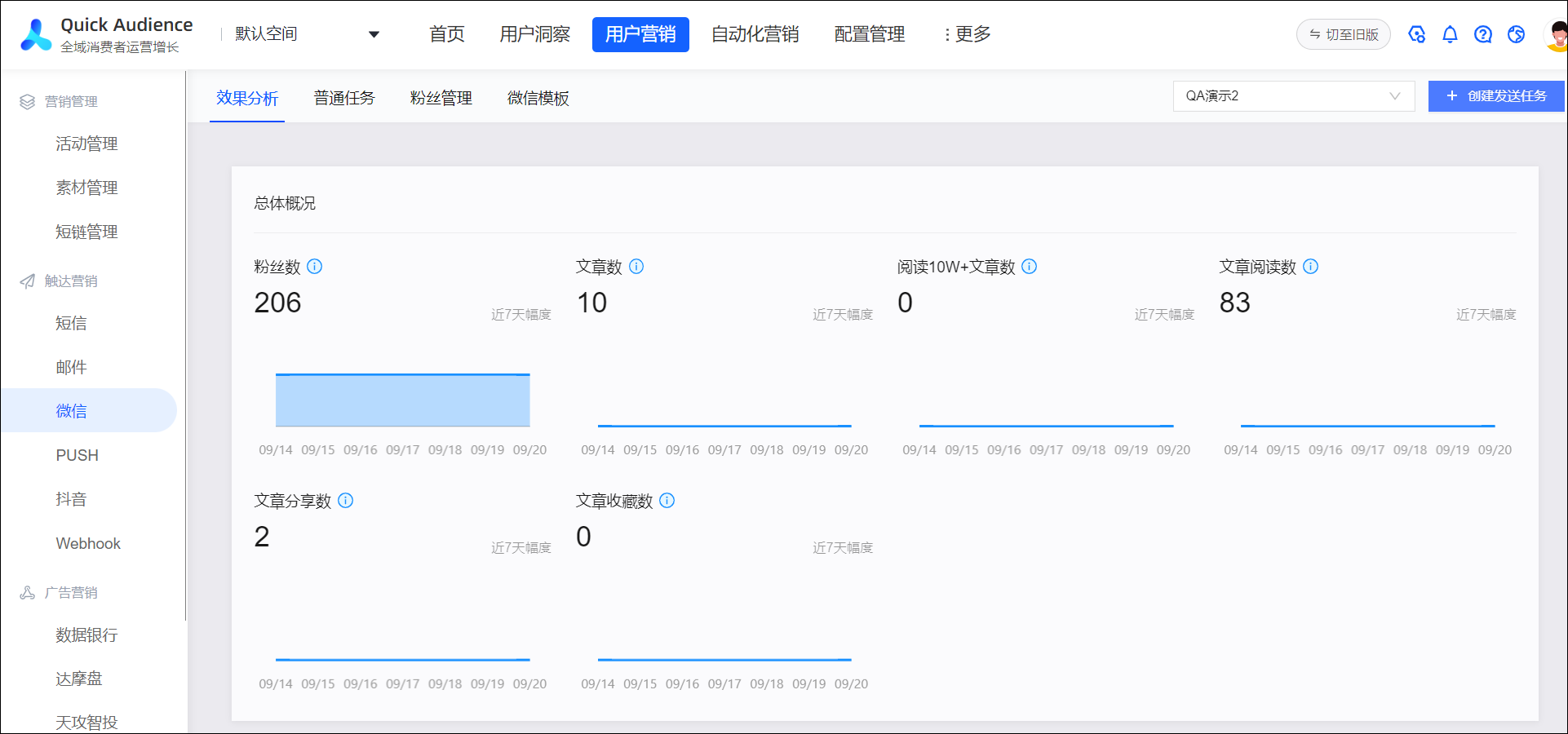
Task: Open 短信 in the sidebar
Action: pos(71,324)
